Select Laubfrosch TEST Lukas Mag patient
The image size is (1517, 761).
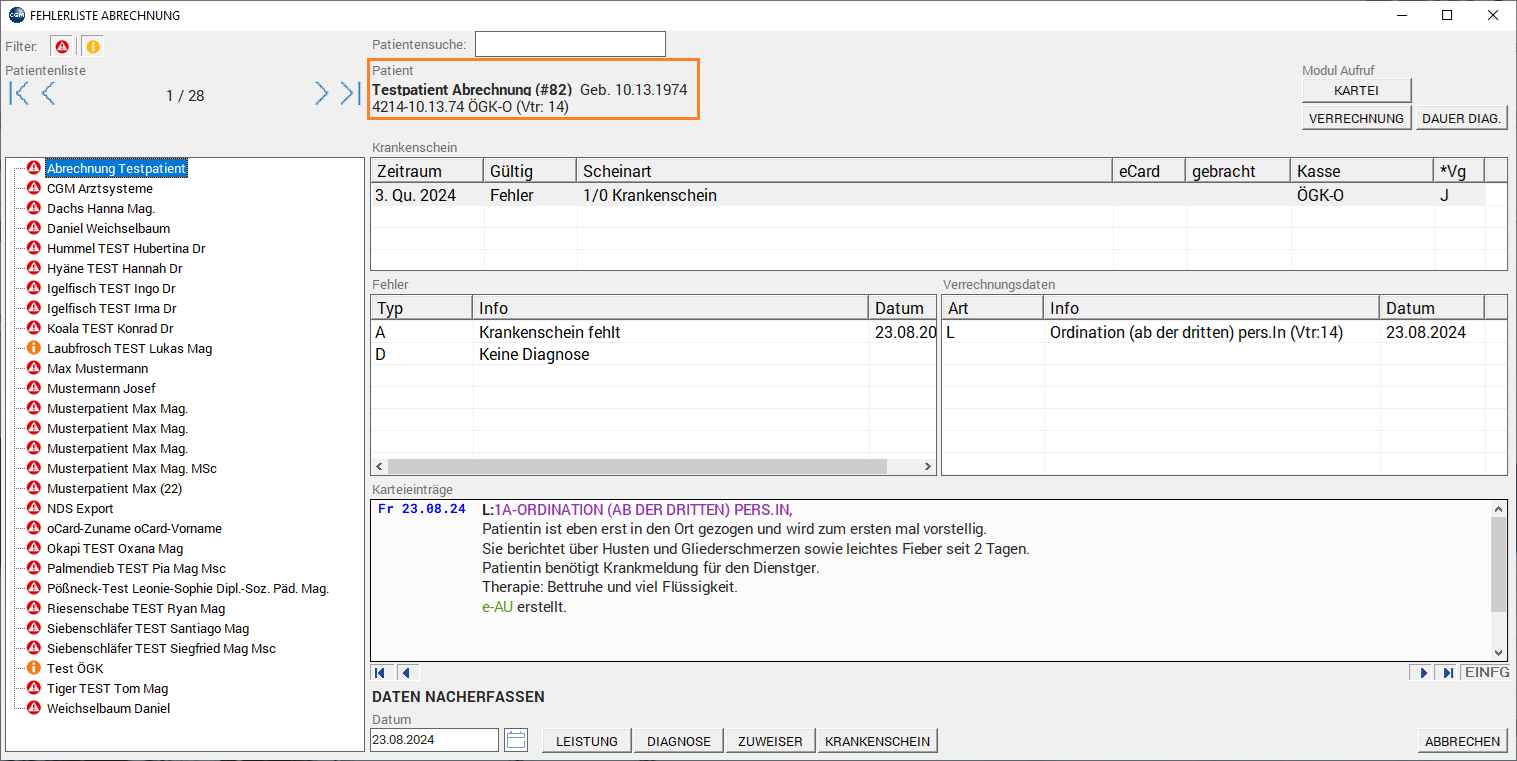coord(129,348)
